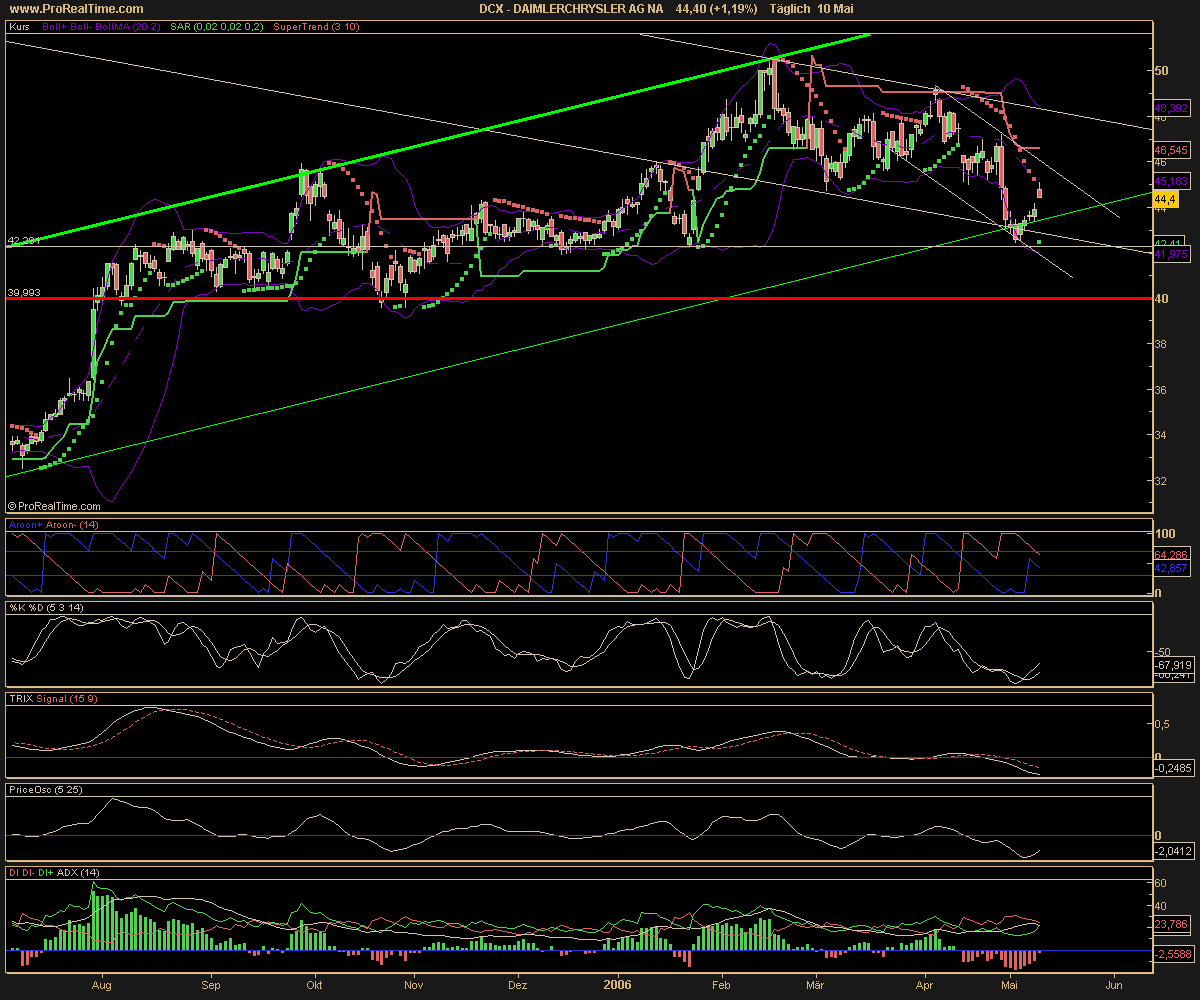Click the 41,975 lower Bollinger value tag

tap(1171, 254)
